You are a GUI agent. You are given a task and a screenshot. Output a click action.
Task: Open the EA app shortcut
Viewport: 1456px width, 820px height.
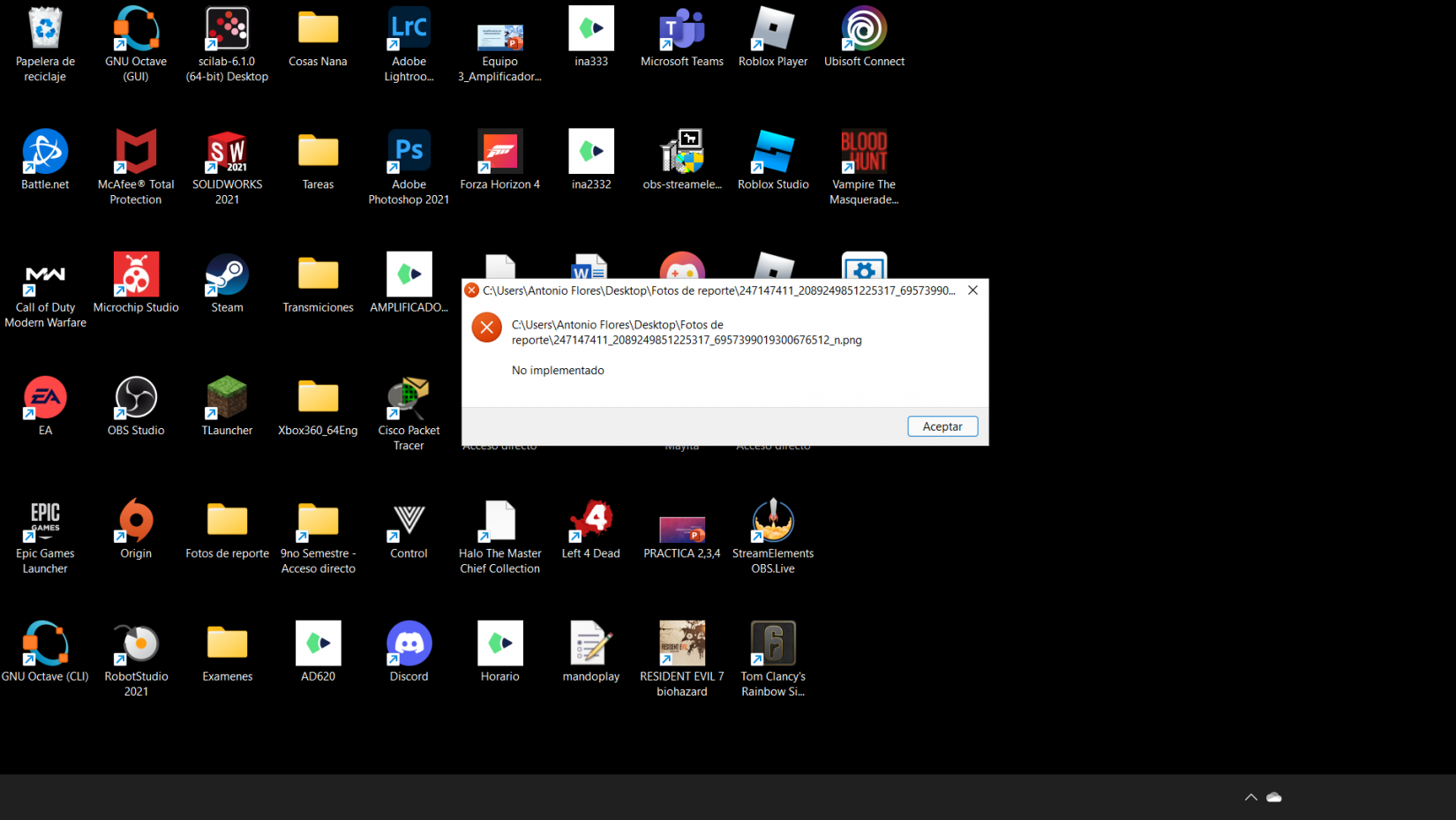[45, 406]
